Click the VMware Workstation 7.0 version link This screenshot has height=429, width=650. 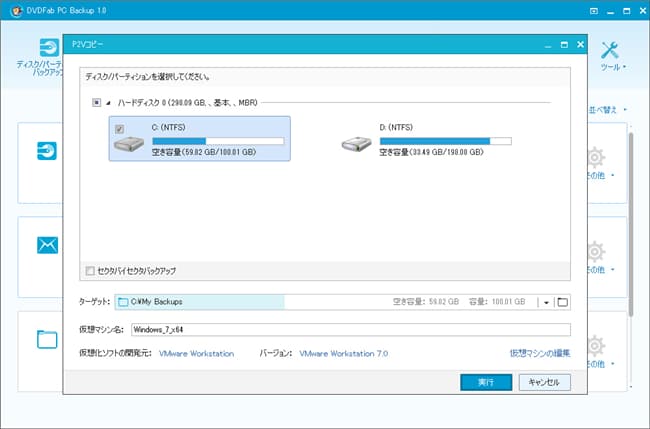pos(343,354)
